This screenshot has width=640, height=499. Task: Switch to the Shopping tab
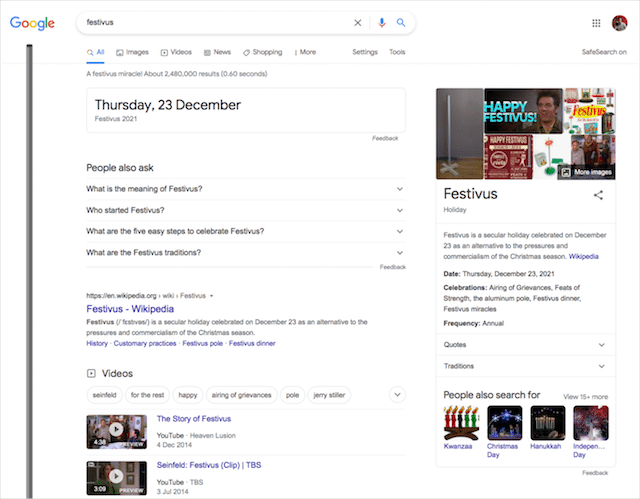pyautogui.click(x=262, y=52)
